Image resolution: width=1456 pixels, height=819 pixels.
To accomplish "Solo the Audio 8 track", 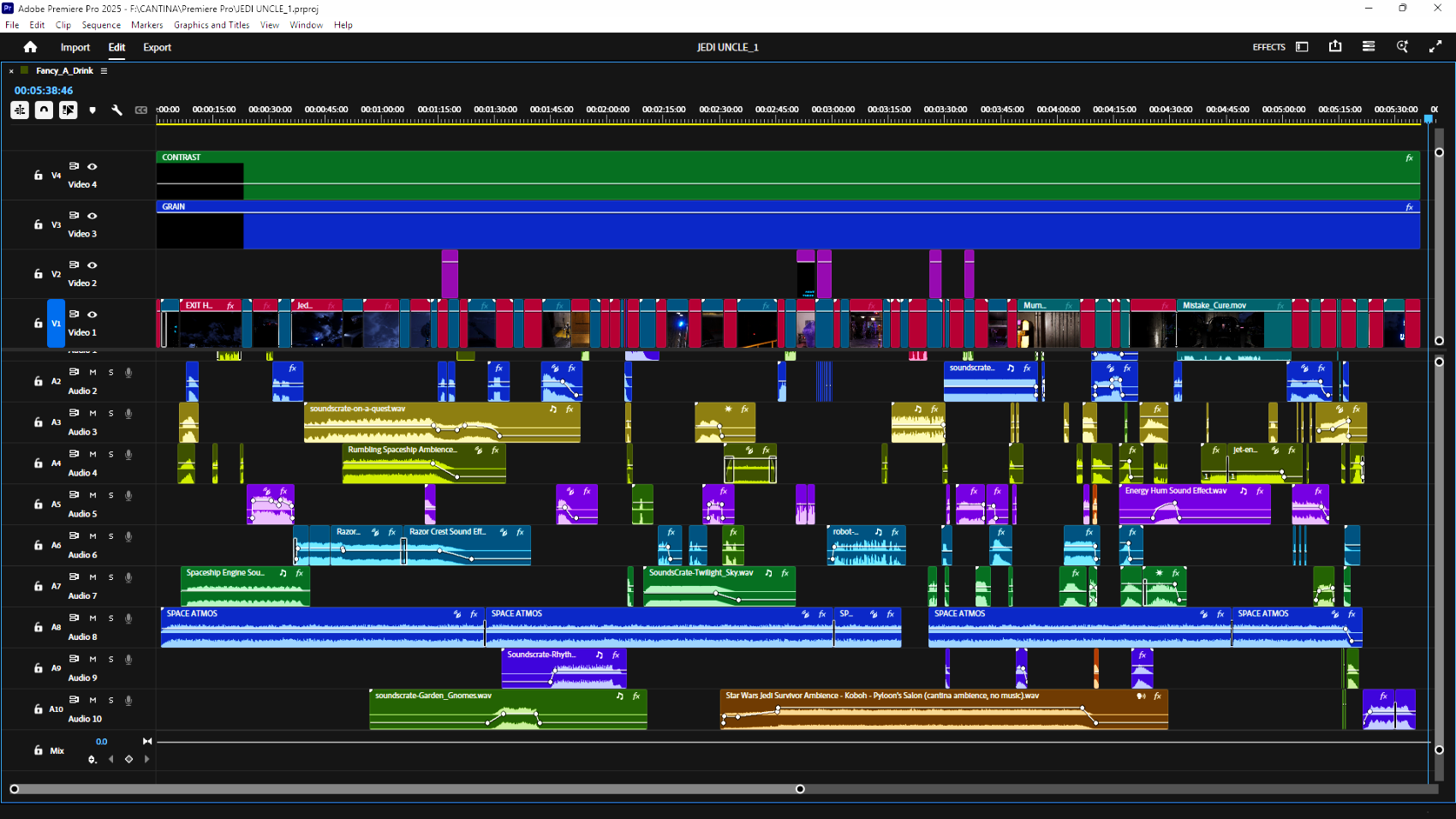I will coord(110,619).
